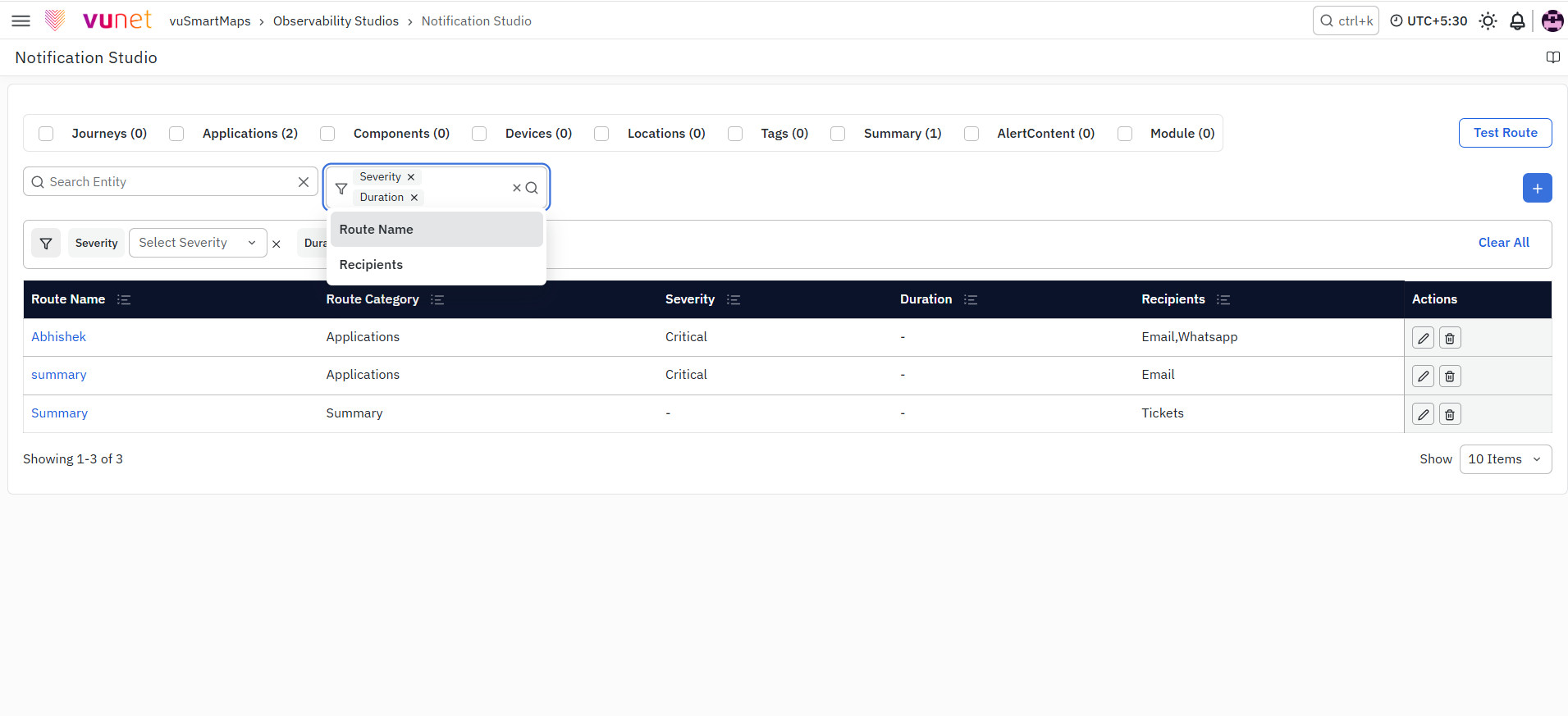1568x716 pixels.
Task: Click the blue plus add route button
Action: 1537,188
